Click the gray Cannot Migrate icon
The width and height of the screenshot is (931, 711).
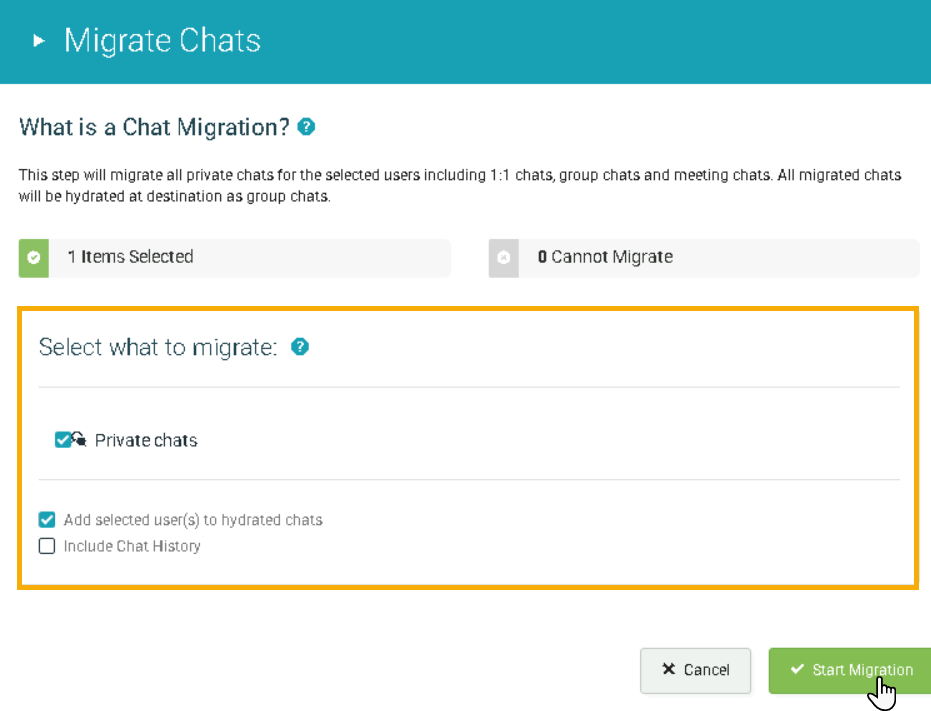(504, 258)
